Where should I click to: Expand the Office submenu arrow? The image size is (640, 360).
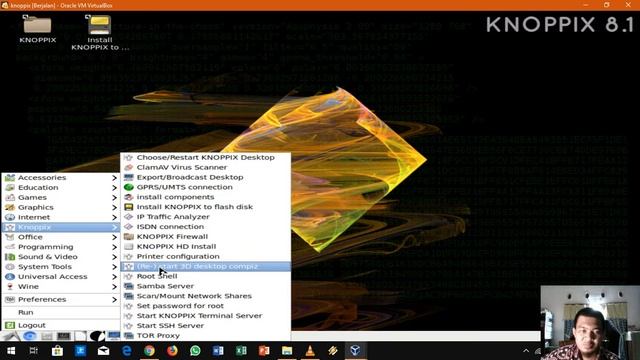[x=114, y=237]
